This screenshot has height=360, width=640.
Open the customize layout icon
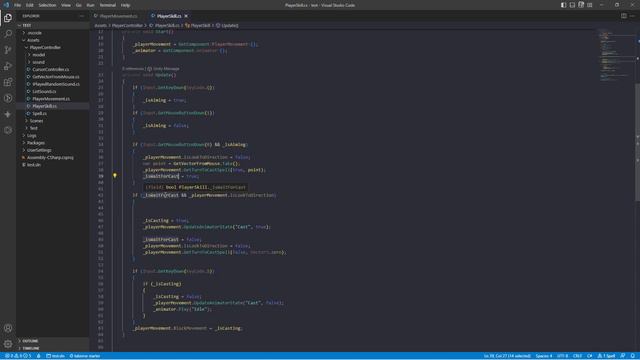590,5
